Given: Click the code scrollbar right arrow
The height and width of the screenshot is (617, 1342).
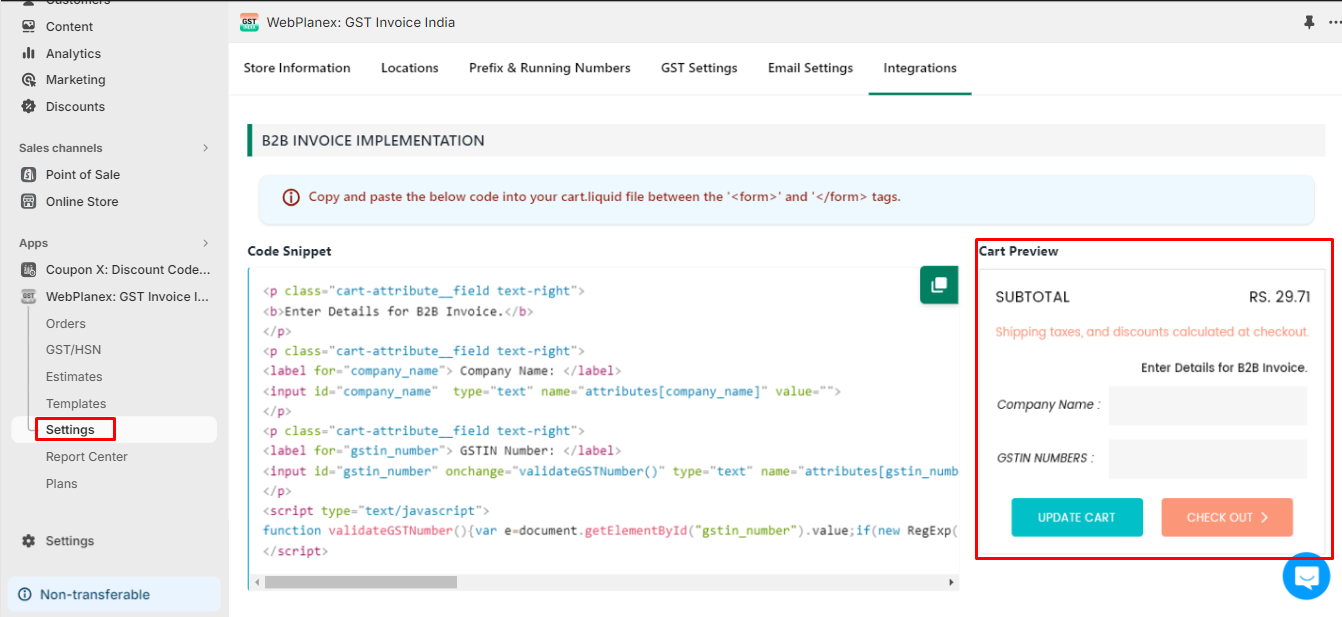Looking at the screenshot, I should [951, 582].
